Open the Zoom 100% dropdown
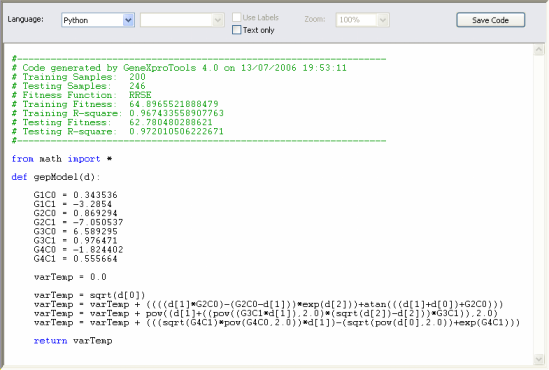This screenshot has height=370, width=549. [362, 20]
